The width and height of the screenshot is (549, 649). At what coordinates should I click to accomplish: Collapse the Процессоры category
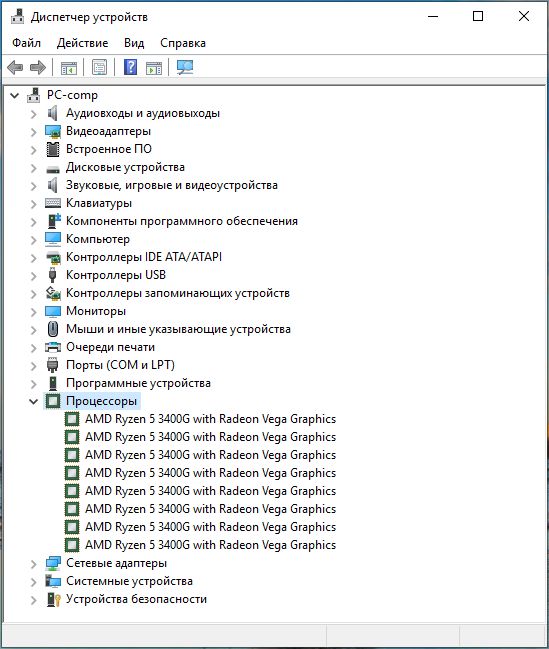pos(34,401)
